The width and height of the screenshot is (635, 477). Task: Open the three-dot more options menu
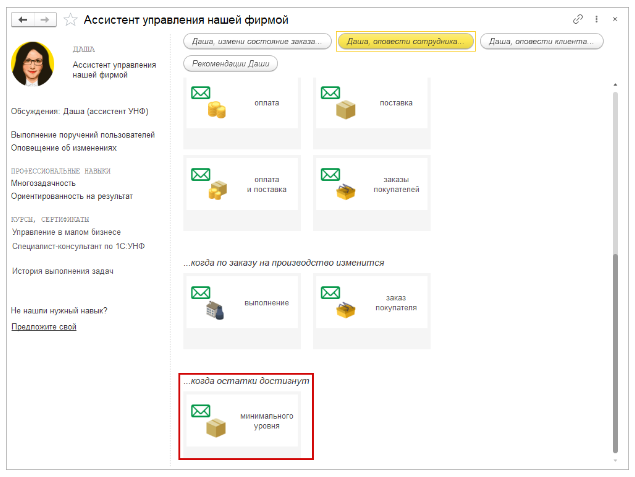pos(597,19)
